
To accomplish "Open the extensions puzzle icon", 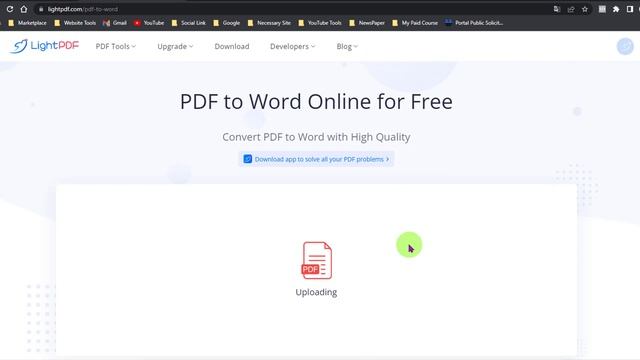I will (616, 9).
